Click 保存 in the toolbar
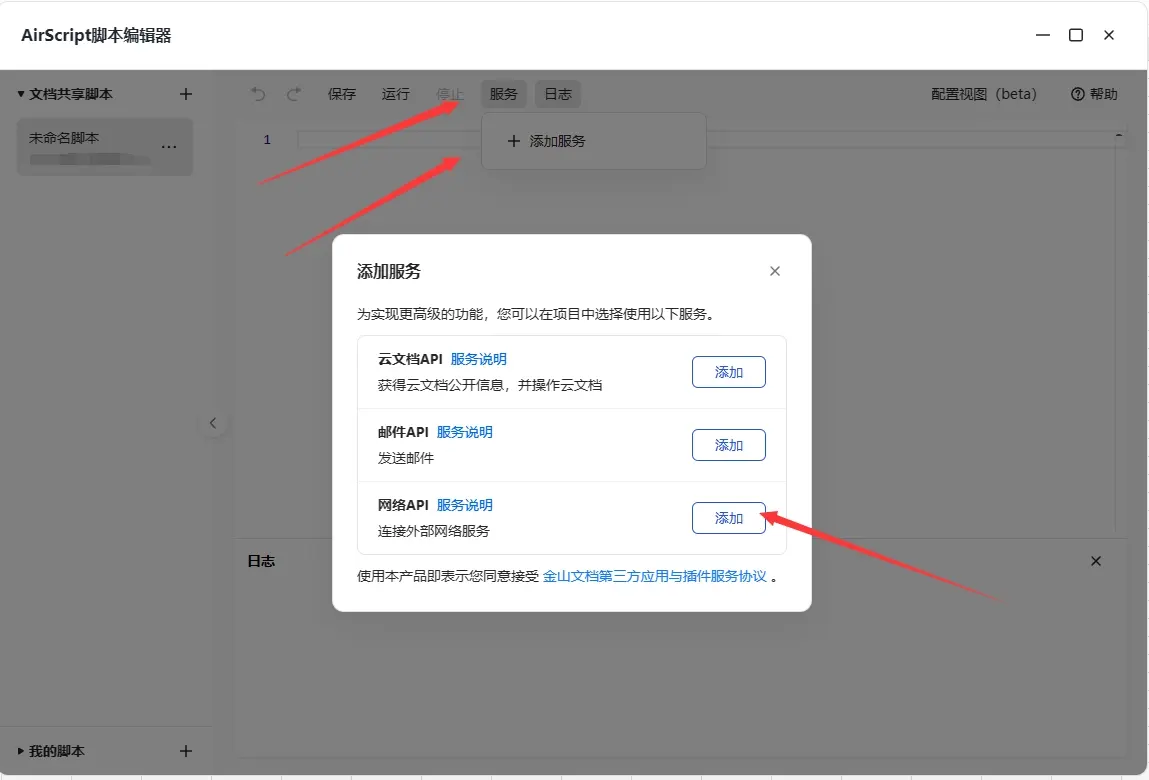Viewport: 1149px width, 780px height. coord(341,94)
